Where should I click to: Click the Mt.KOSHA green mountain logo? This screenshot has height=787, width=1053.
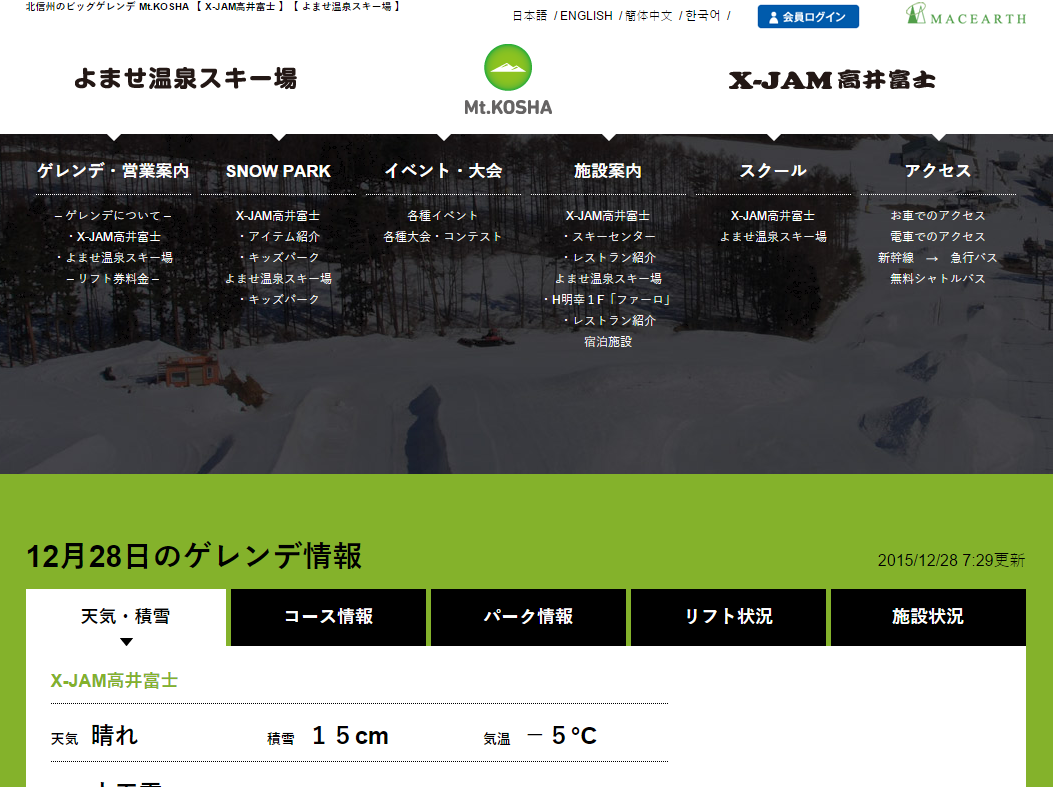click(x=508, y=79)
